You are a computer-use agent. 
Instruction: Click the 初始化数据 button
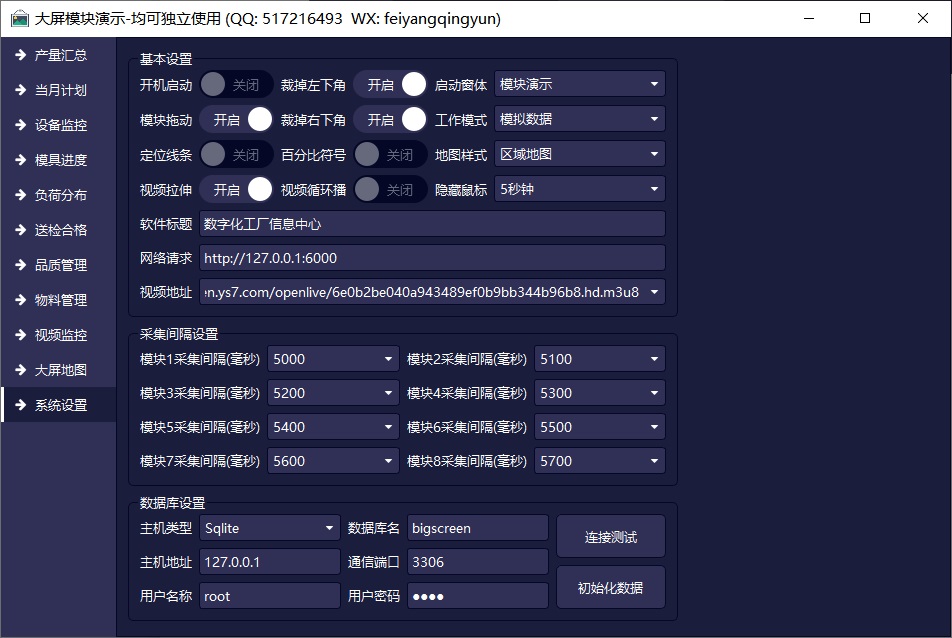pyautogui.click(x=610, y=587)
